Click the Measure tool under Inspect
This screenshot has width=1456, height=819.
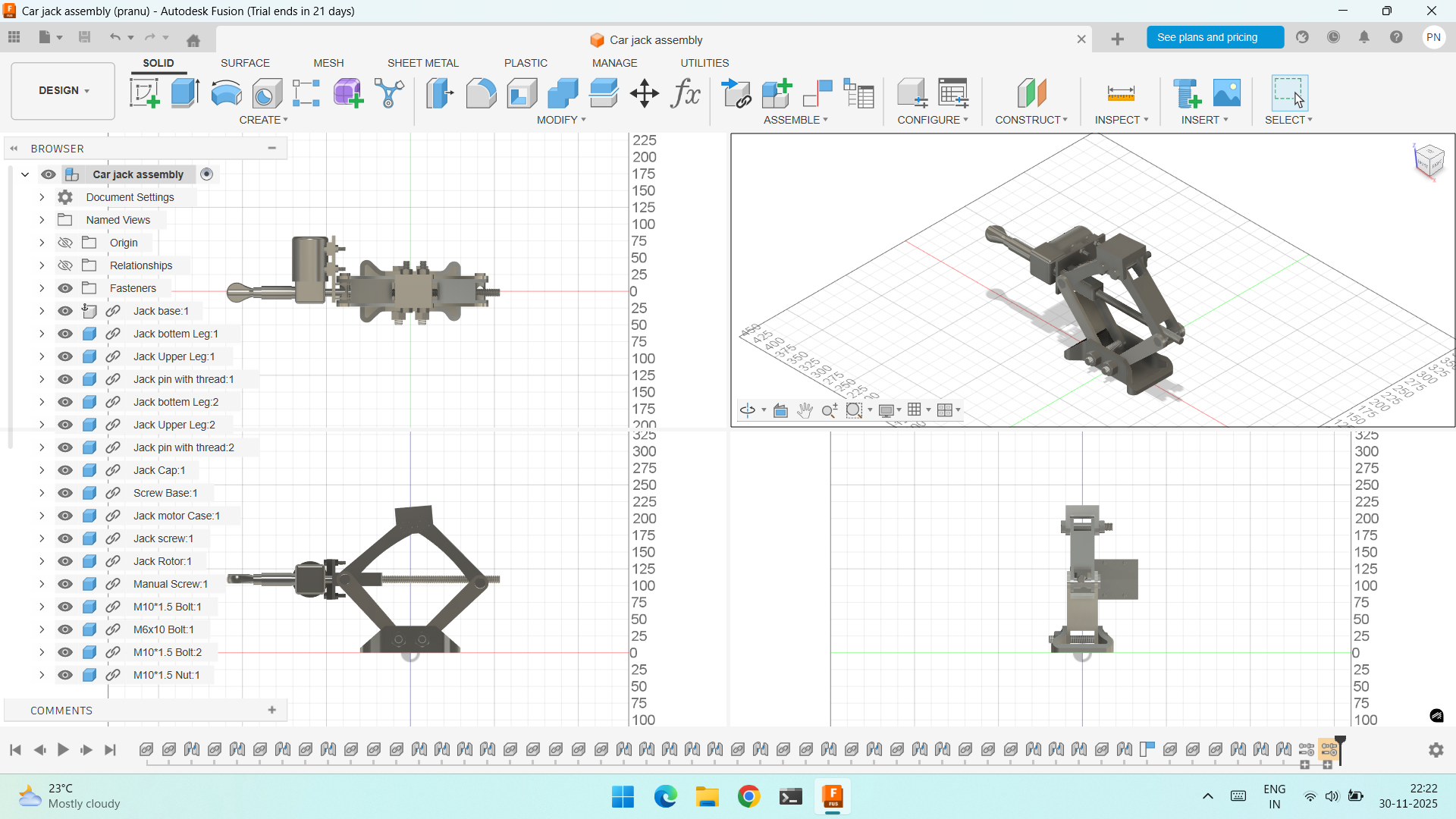pyautogui.click(x=1121, y=93)
